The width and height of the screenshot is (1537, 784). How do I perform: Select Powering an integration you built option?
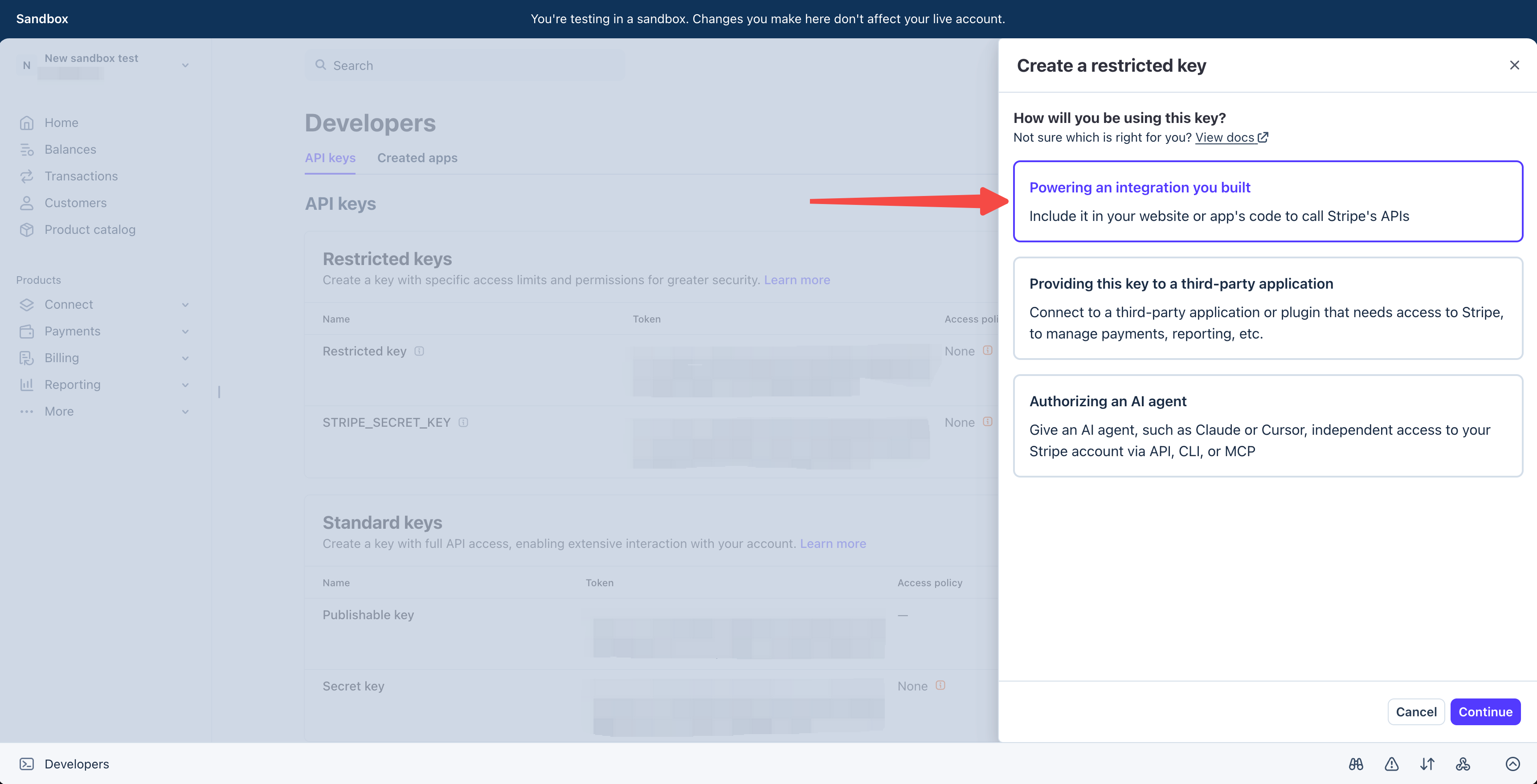(1268, 201)
